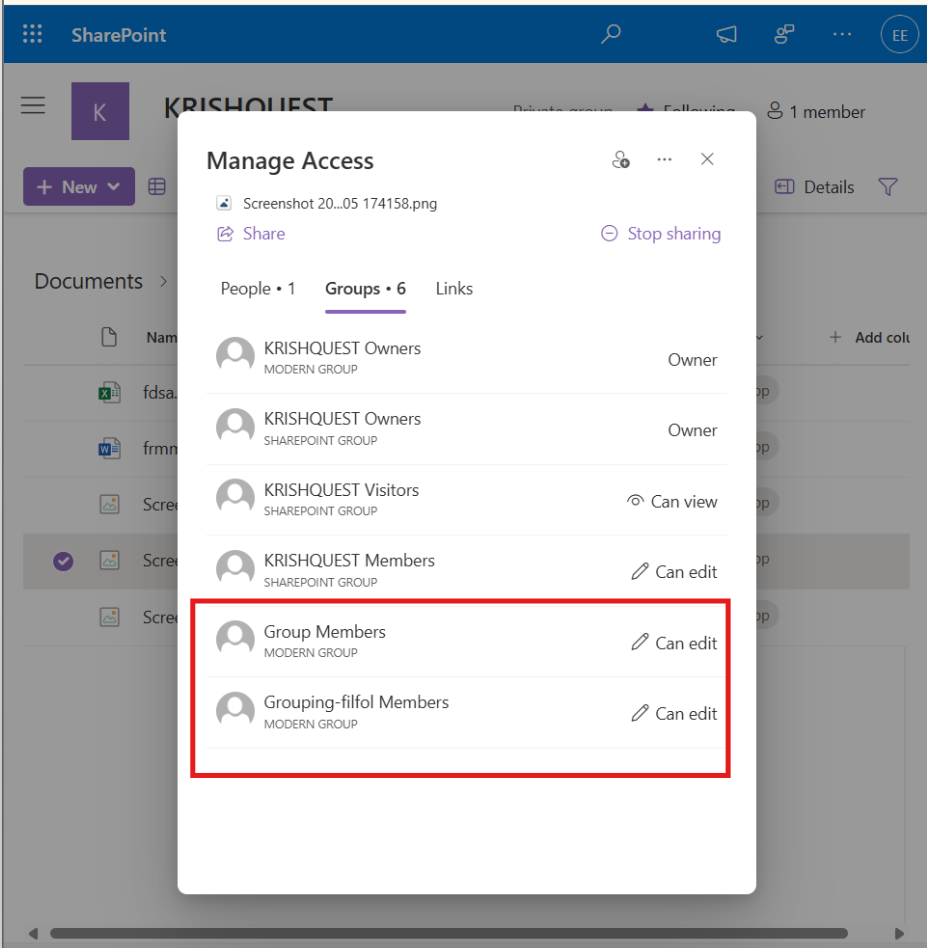This screenshot has width=927, height=948.
Task: Click the Excel file icon for fdsa
Action: tap(109, 393)
